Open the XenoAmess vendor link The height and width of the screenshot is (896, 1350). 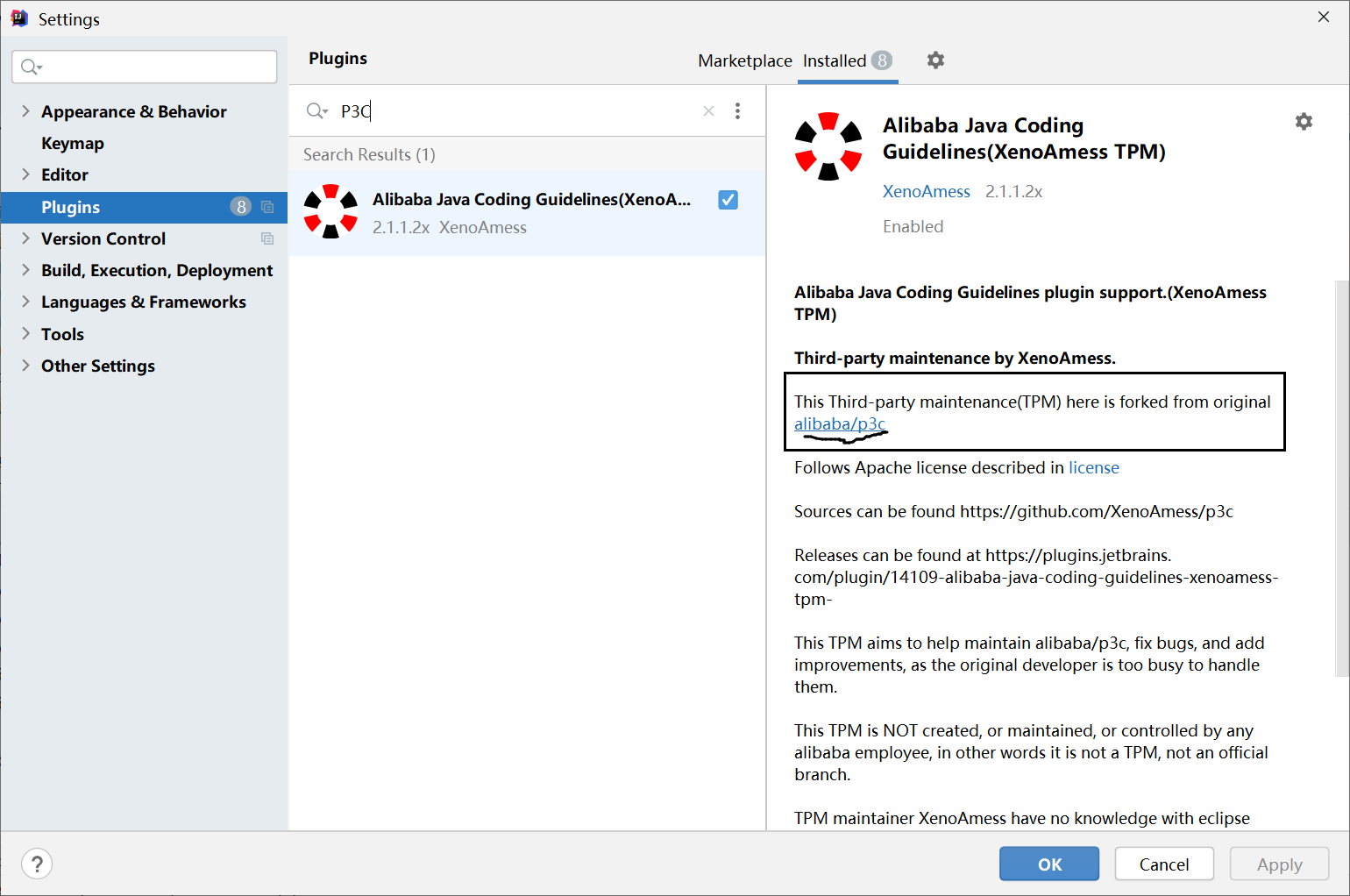927,191
